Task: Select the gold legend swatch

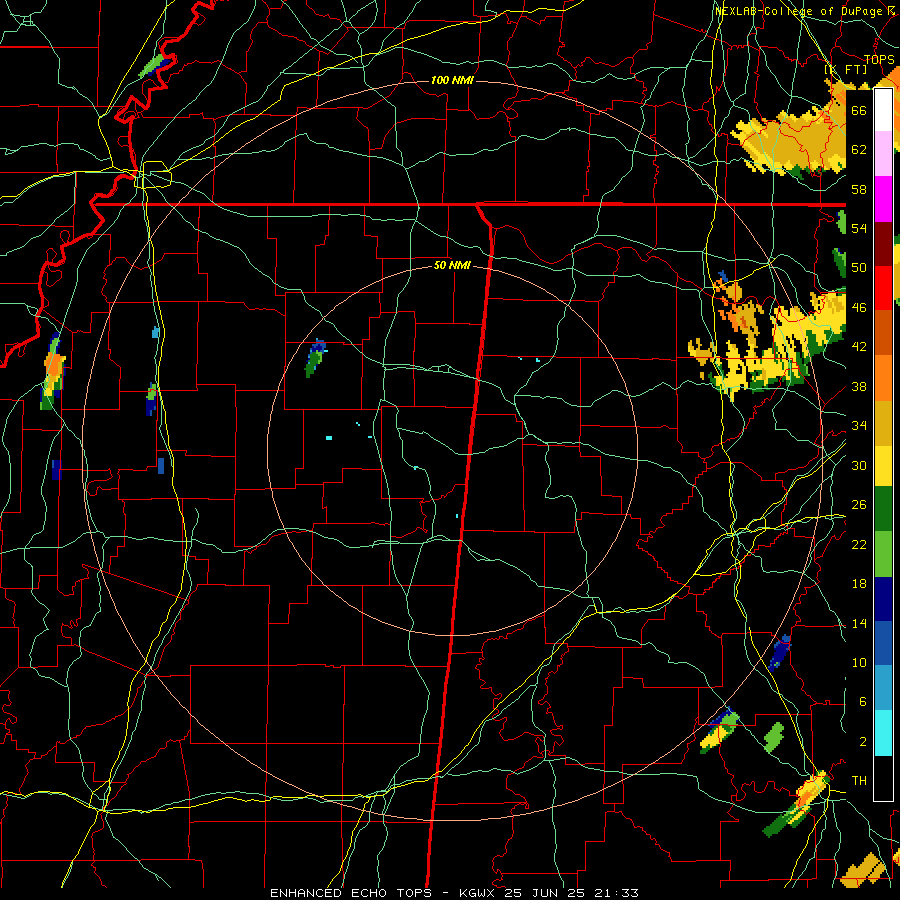Action: (x=883, y=424)
